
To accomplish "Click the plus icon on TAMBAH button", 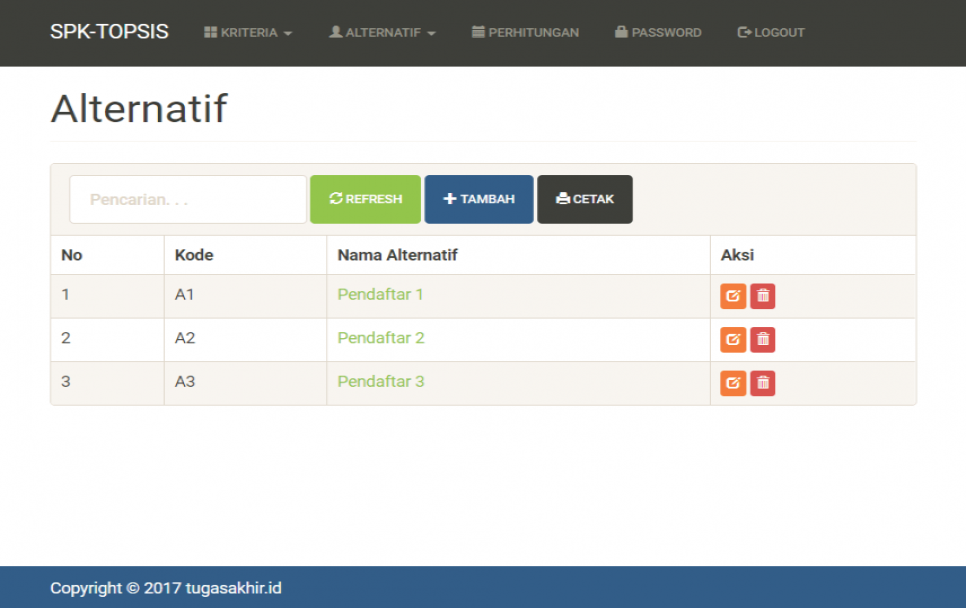I will click(452, 199).
